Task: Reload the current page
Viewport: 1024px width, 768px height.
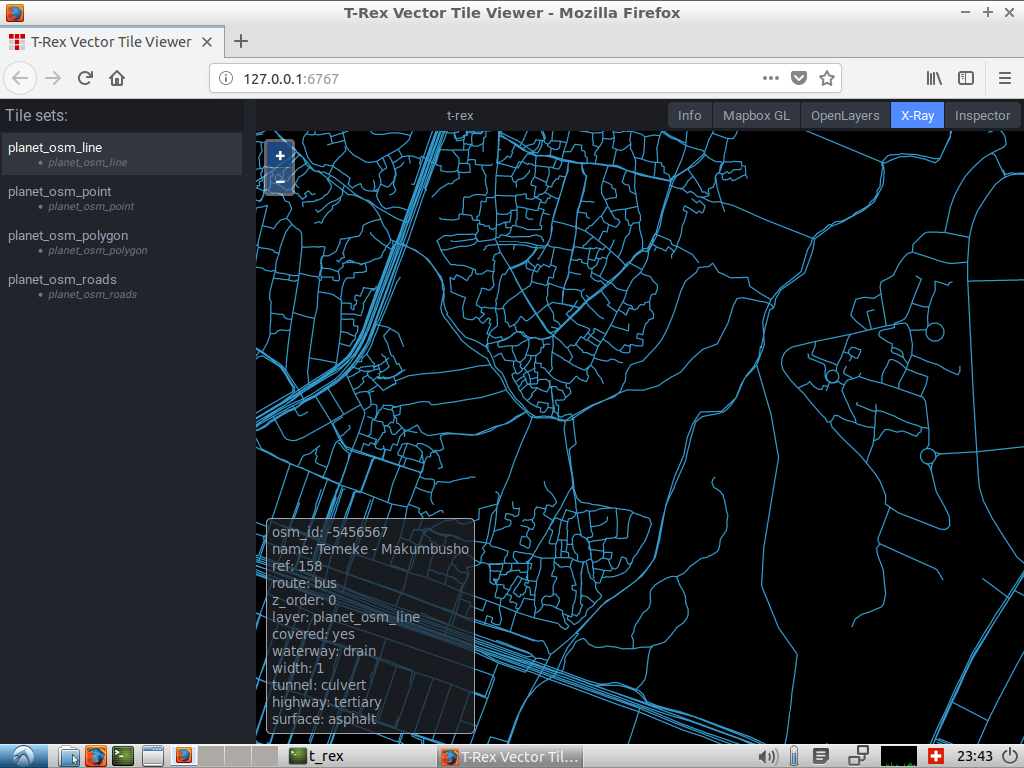Action: tap(86, 78)
